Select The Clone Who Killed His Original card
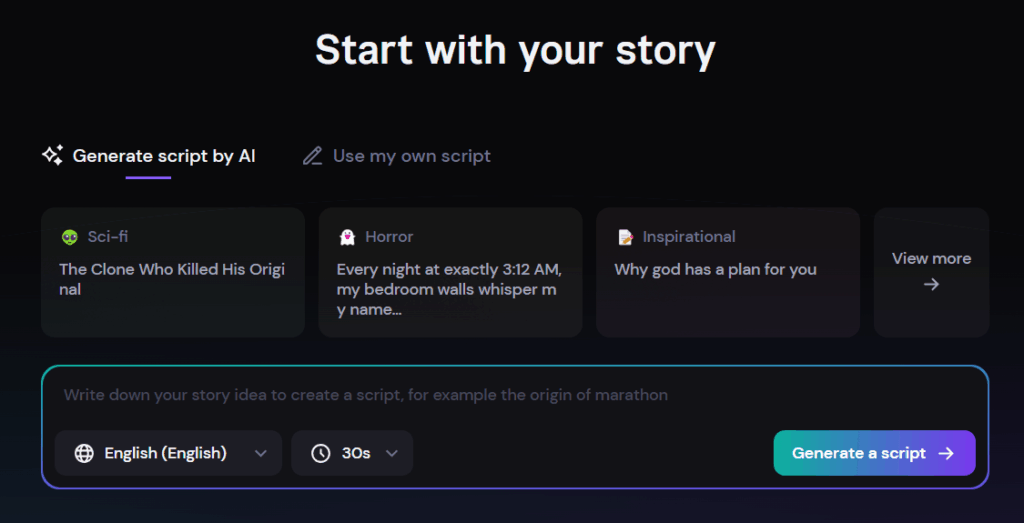The image size is (1024, 523). point(173,272)
